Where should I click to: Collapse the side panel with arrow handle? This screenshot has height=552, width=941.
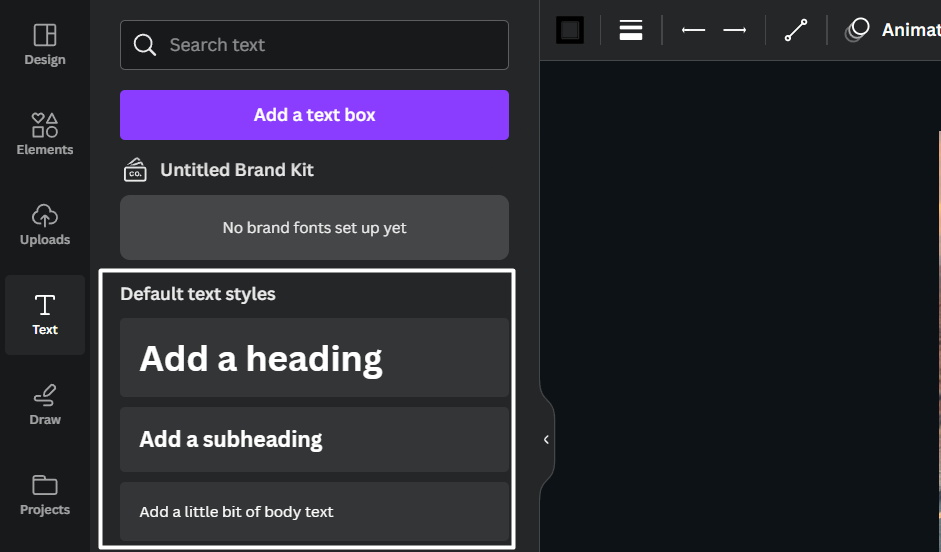[x=546, y=439]
